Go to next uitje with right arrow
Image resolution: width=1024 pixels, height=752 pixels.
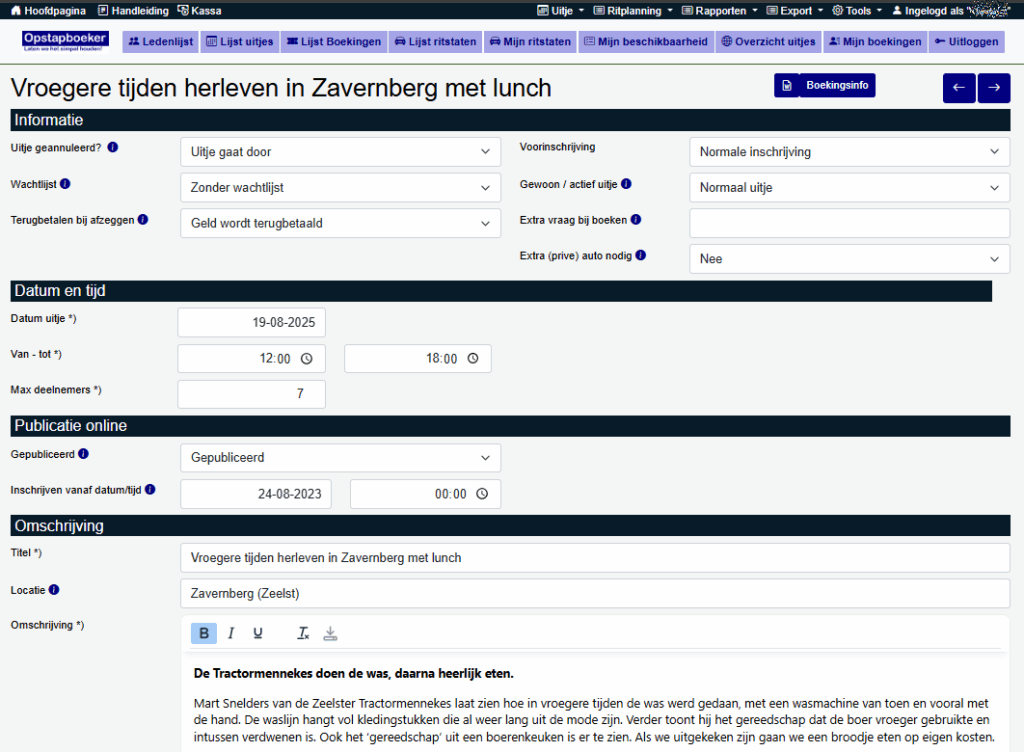tap(994, 88)
